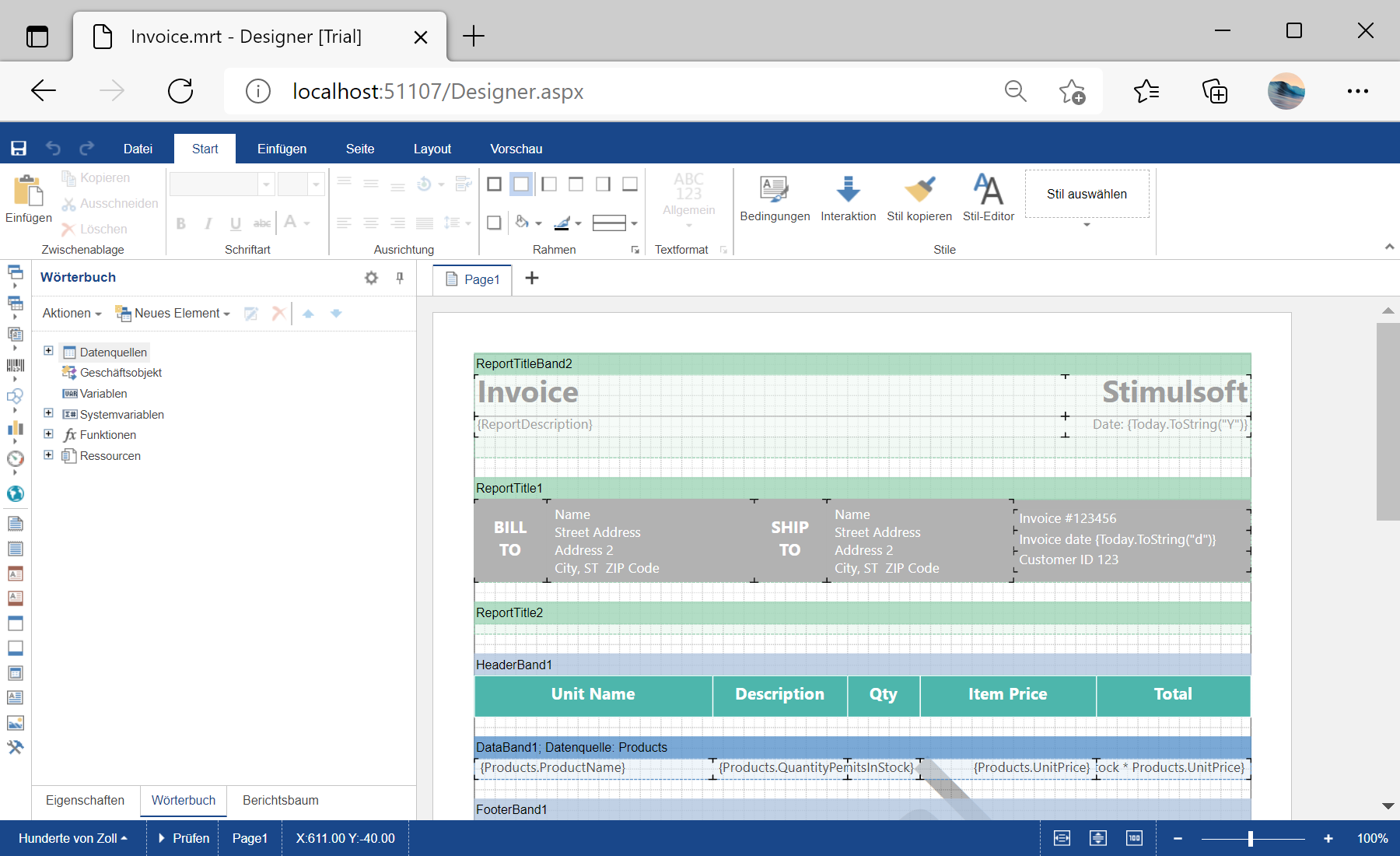The height and width of the screenshot is (856, 1400).
Task: Click move up arrow in dictionary toolbar
Action: [308, 314]
